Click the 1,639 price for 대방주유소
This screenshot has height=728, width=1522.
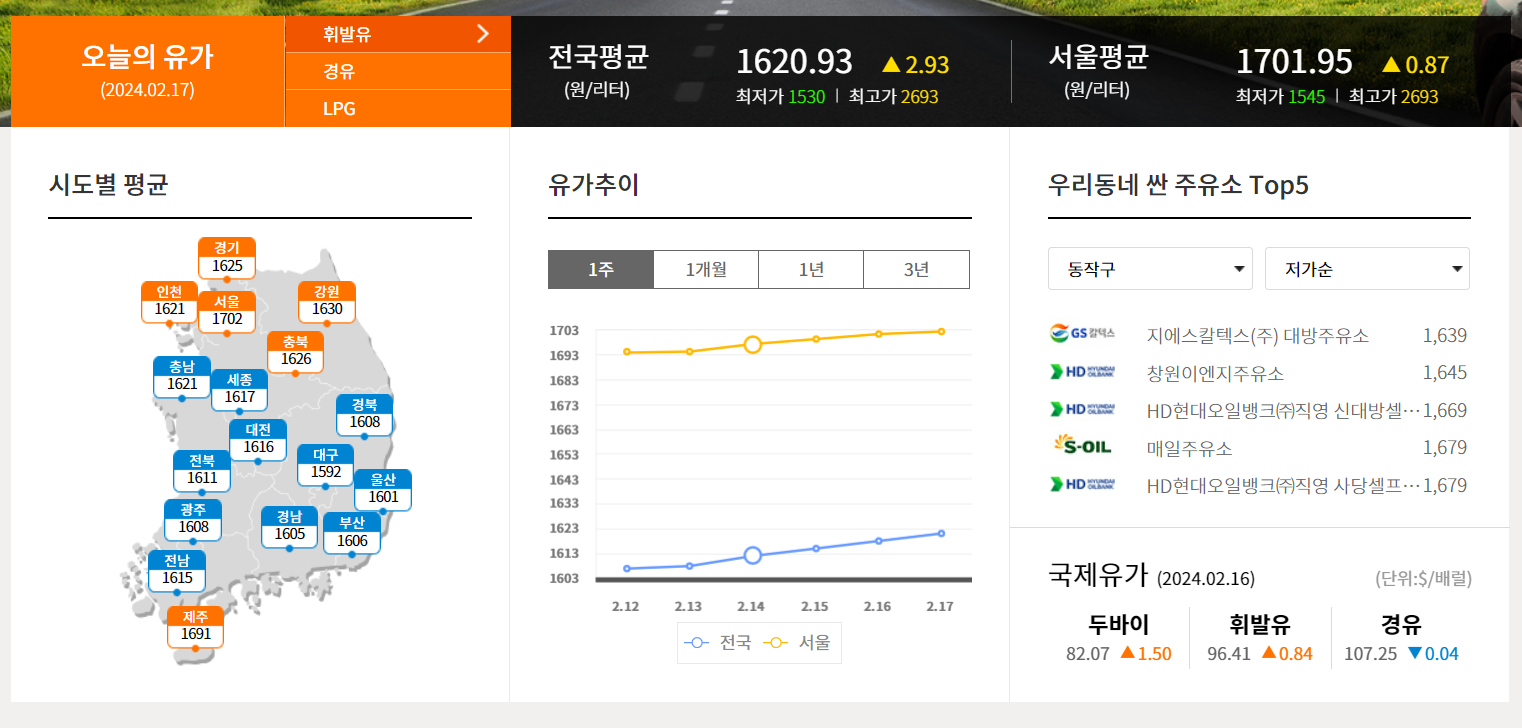click(x=1445, y=335)
